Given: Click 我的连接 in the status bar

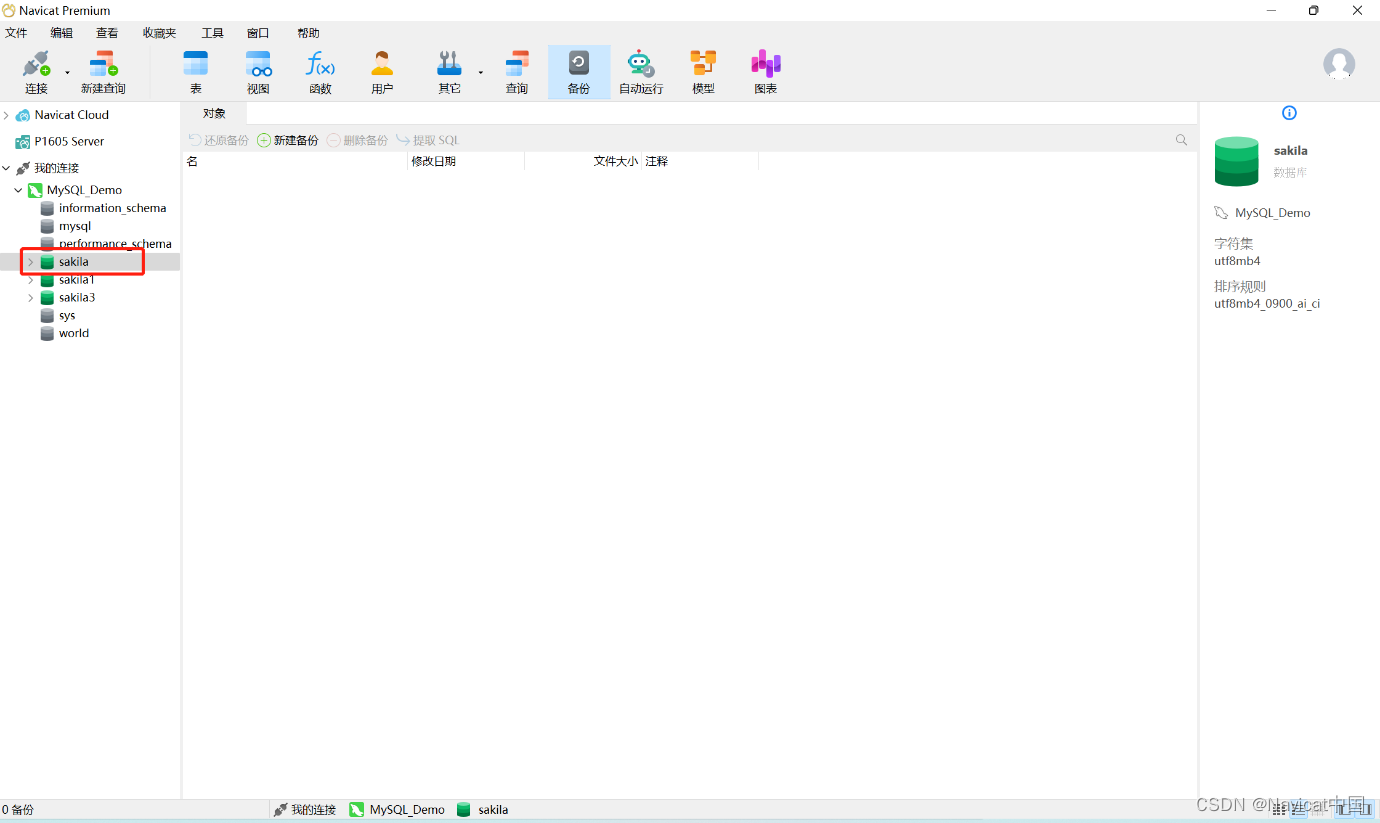Looking at the screenshot, I should pos(305,810).
